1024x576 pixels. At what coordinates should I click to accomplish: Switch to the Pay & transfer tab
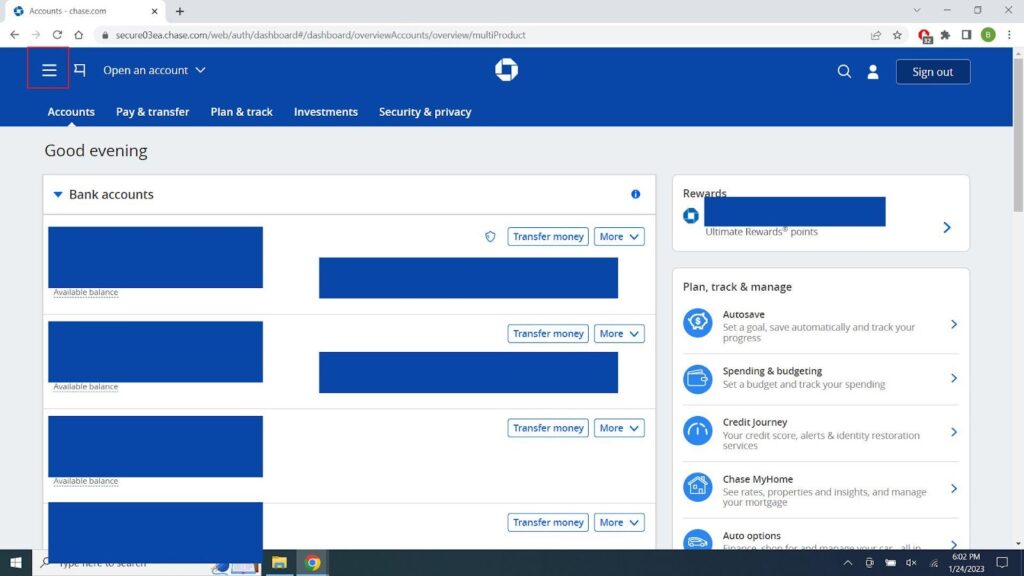(152, 112)
